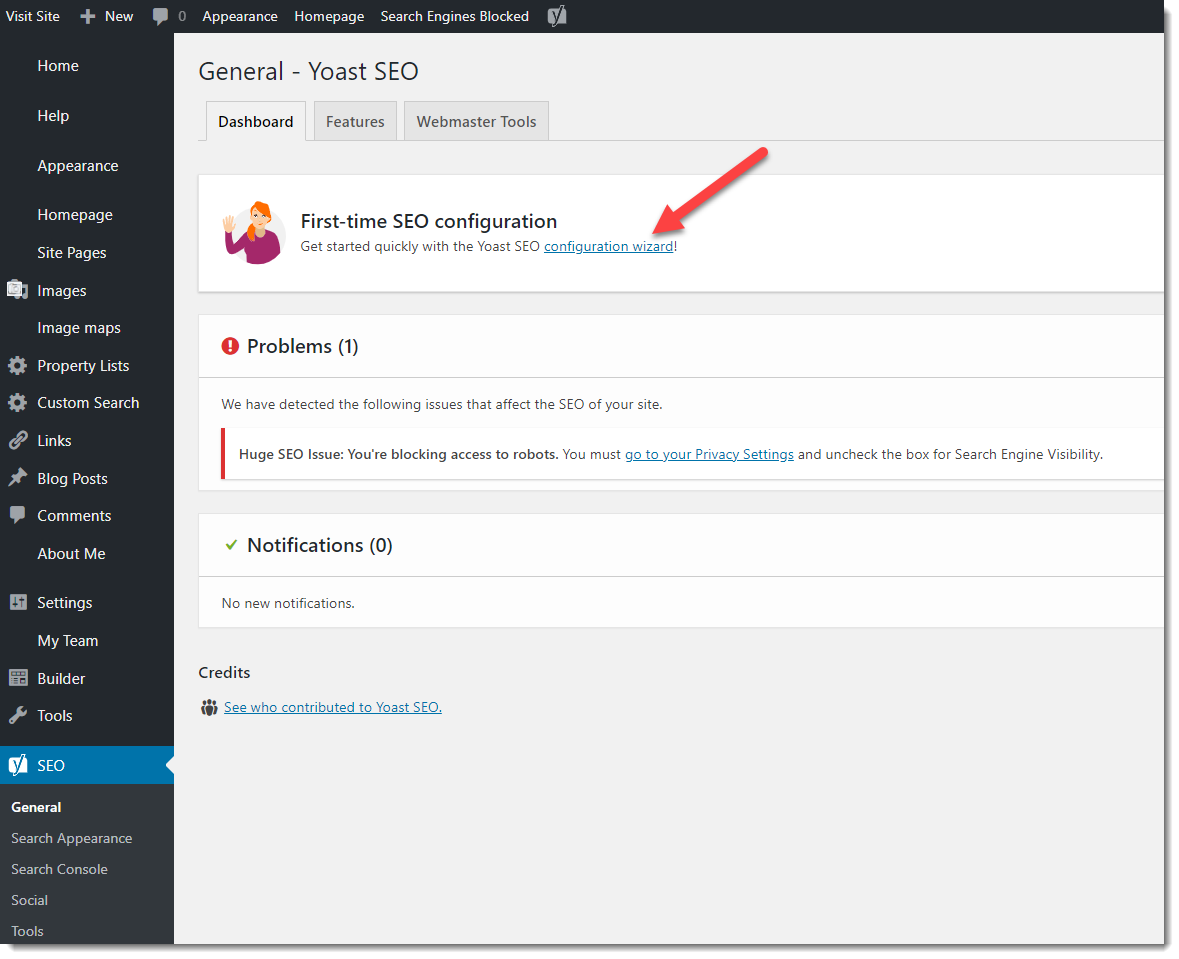Screen dimensions: 1179x959
Task: Open Custom Search in the sidebar
Action: pyautogui.click(x=88, y=402)
